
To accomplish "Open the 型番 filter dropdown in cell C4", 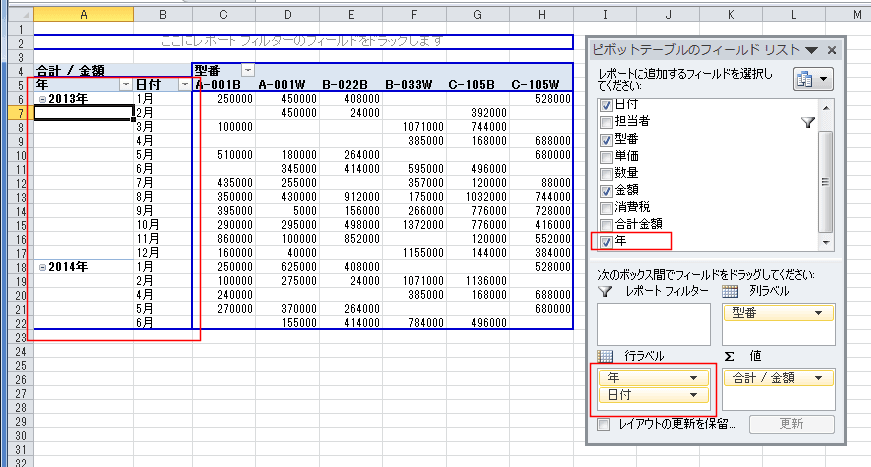I will coord(248,70).
